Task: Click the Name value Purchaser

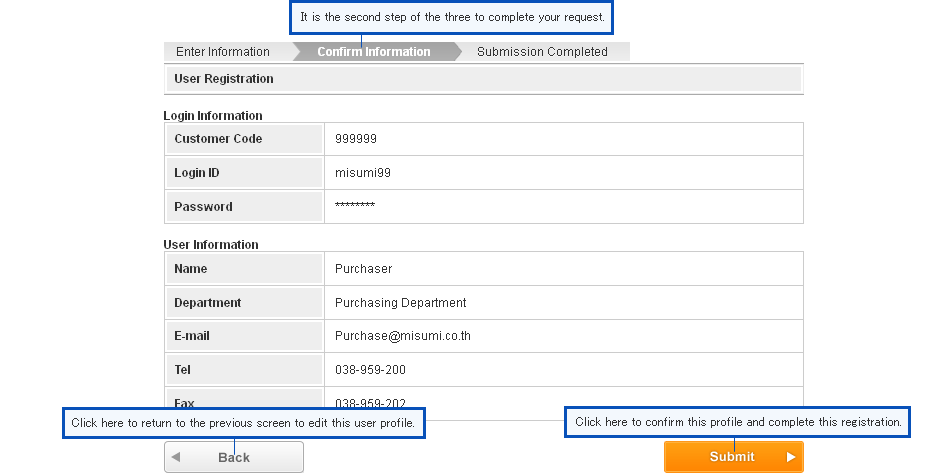Action: (x=364, y=268)
